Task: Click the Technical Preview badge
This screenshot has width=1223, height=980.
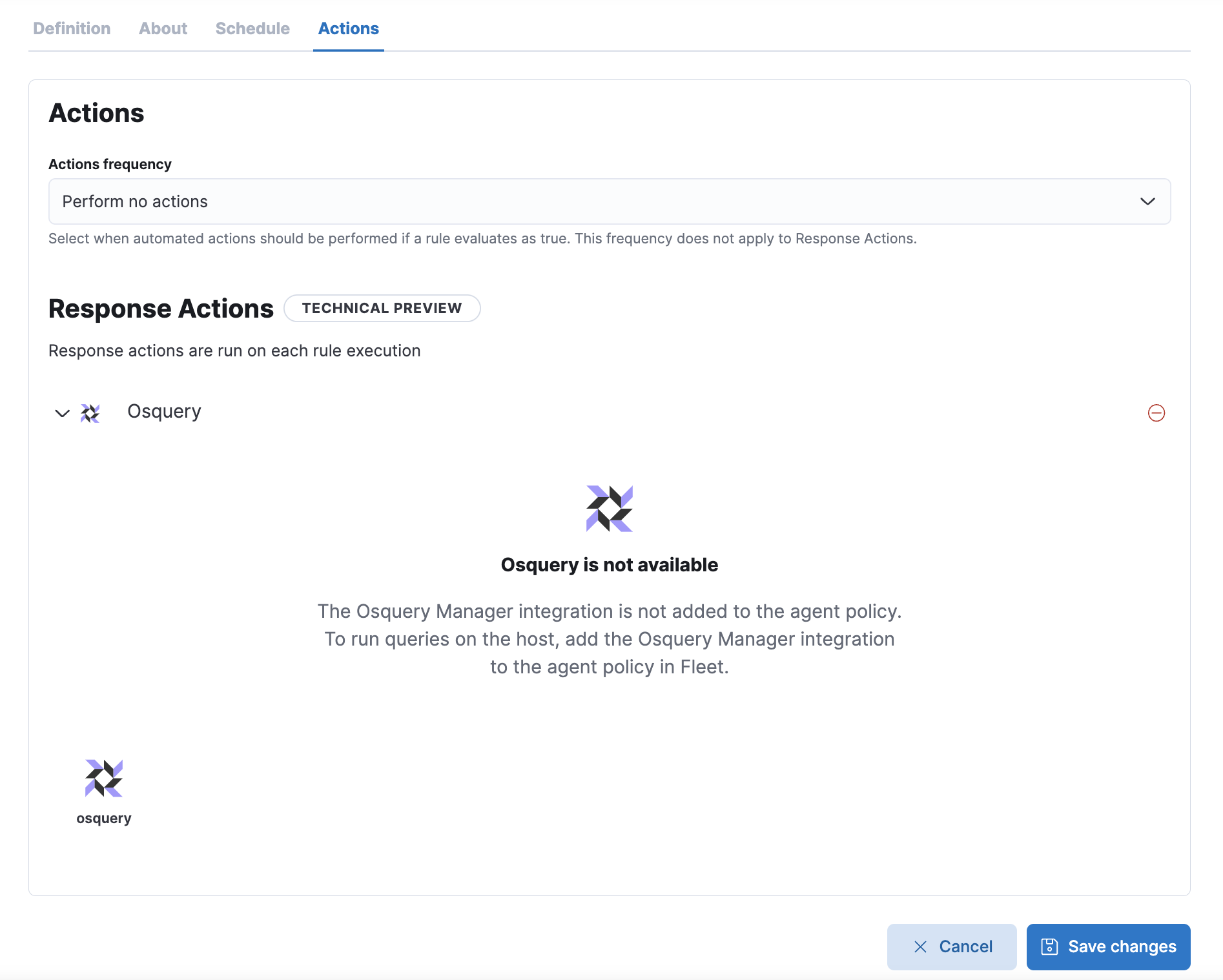Action: (382, 308)
